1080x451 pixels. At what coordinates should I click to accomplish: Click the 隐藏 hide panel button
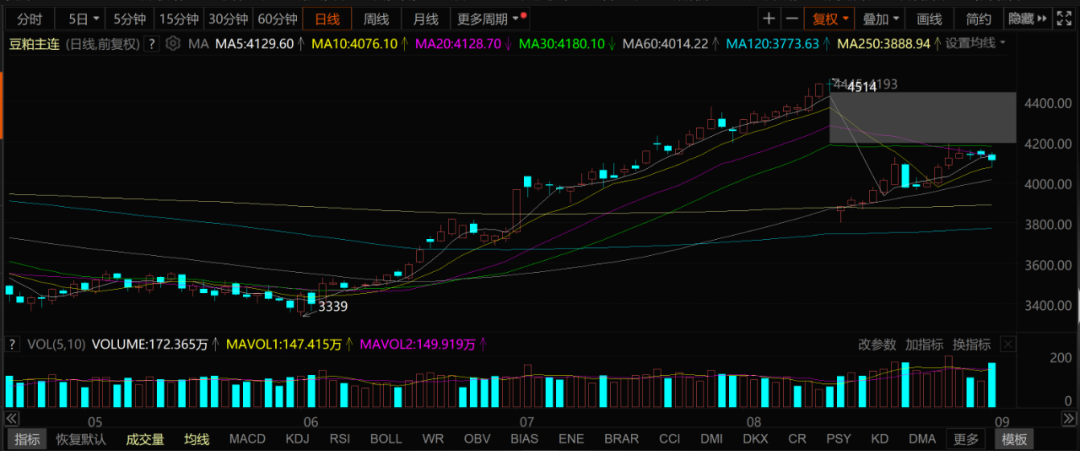1027,19
